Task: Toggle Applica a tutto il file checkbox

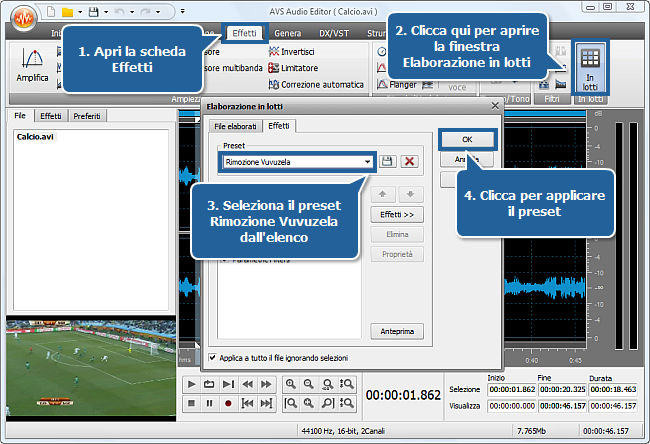Action: click(212, 357)
